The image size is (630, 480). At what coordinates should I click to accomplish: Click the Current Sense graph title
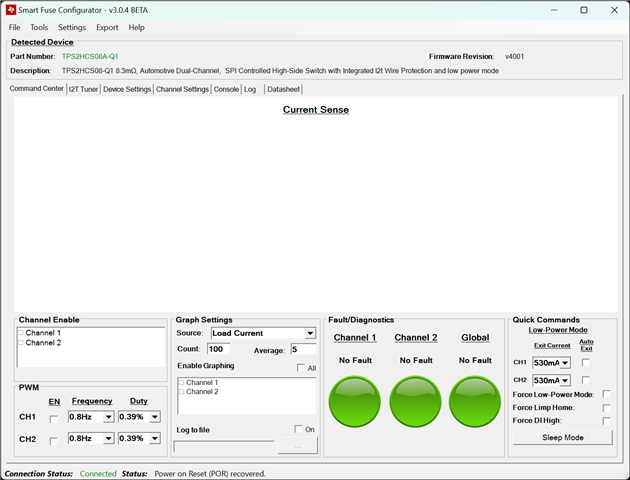[x=316, y=110]
